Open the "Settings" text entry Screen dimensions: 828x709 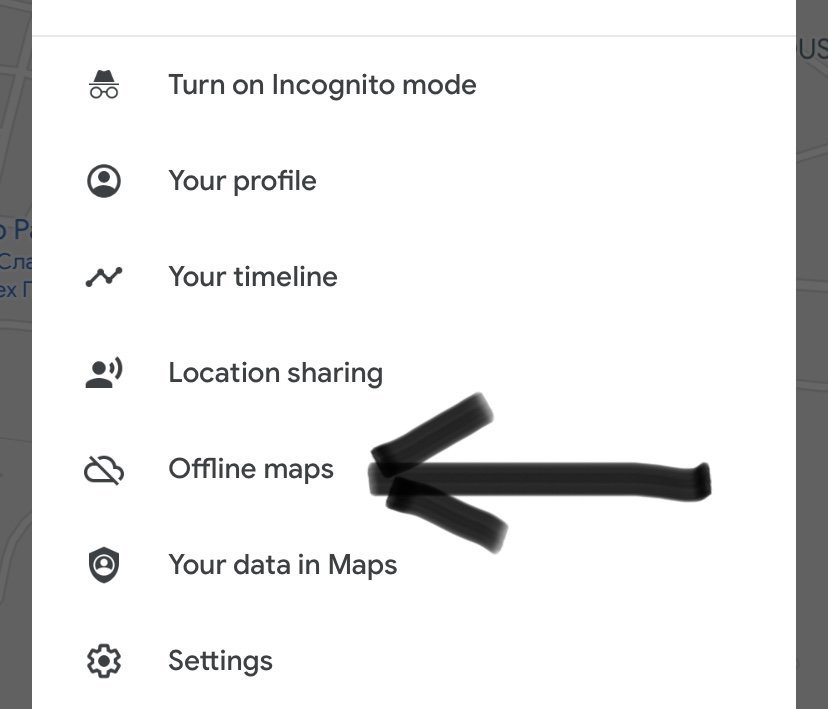(220, 661)
